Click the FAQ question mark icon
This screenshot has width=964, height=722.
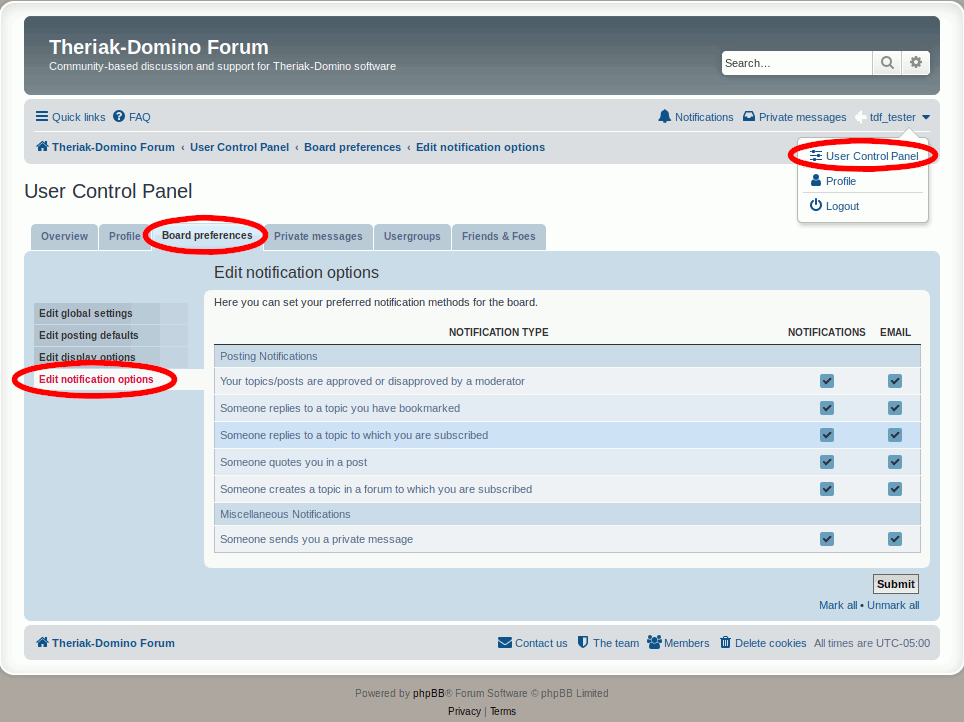pos(119,117)
